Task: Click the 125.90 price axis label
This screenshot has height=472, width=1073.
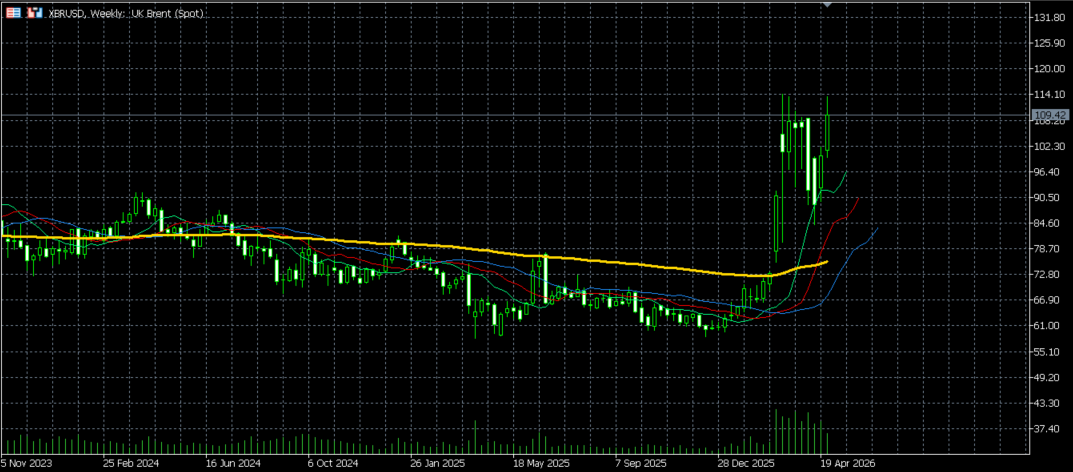Action: click(x=1050, y=43)
